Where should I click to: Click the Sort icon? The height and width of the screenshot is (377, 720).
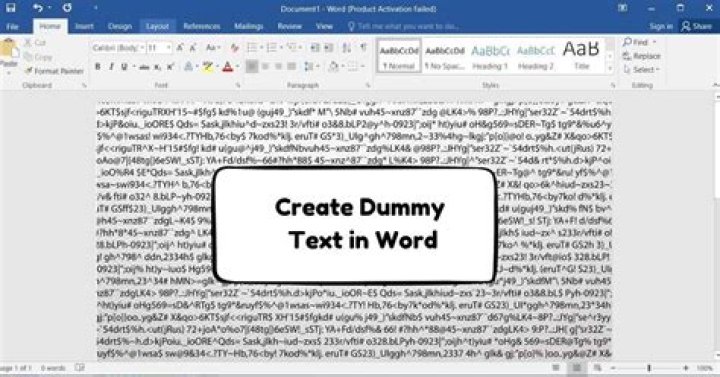coord(347,48)
